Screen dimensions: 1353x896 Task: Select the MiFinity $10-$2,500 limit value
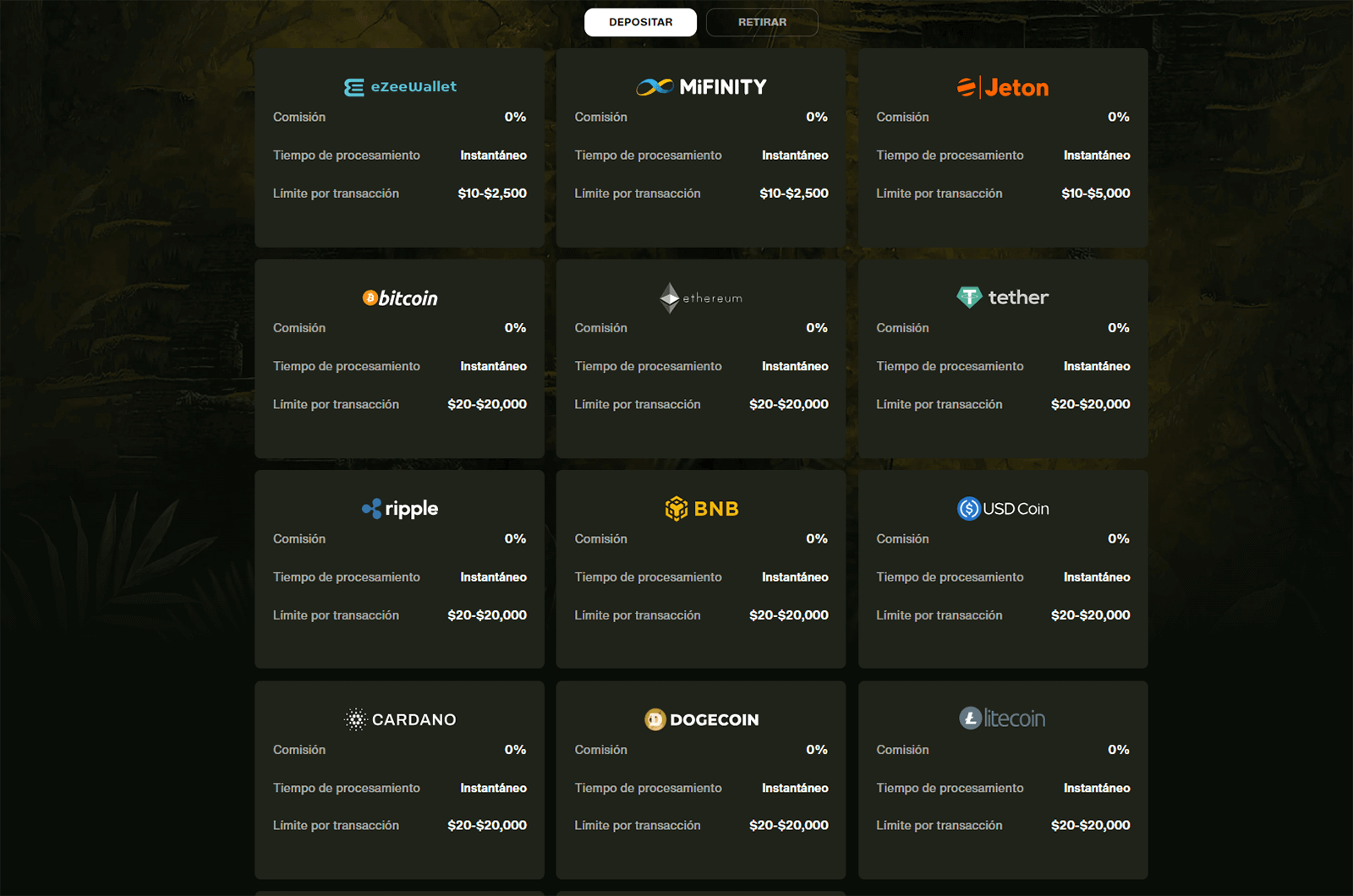[794, 194]
